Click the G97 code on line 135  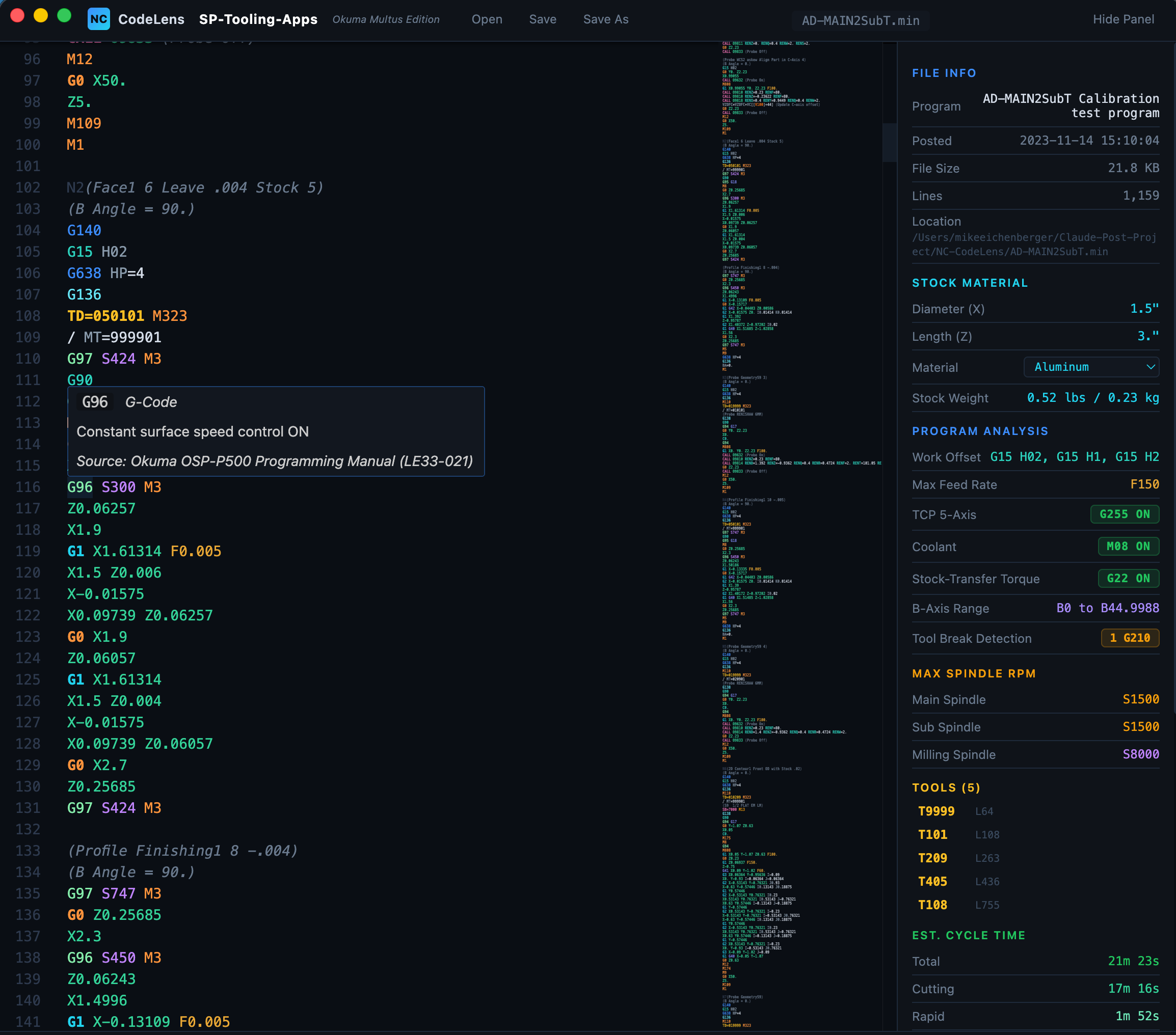pyautogui.click(x=80, y=893)
